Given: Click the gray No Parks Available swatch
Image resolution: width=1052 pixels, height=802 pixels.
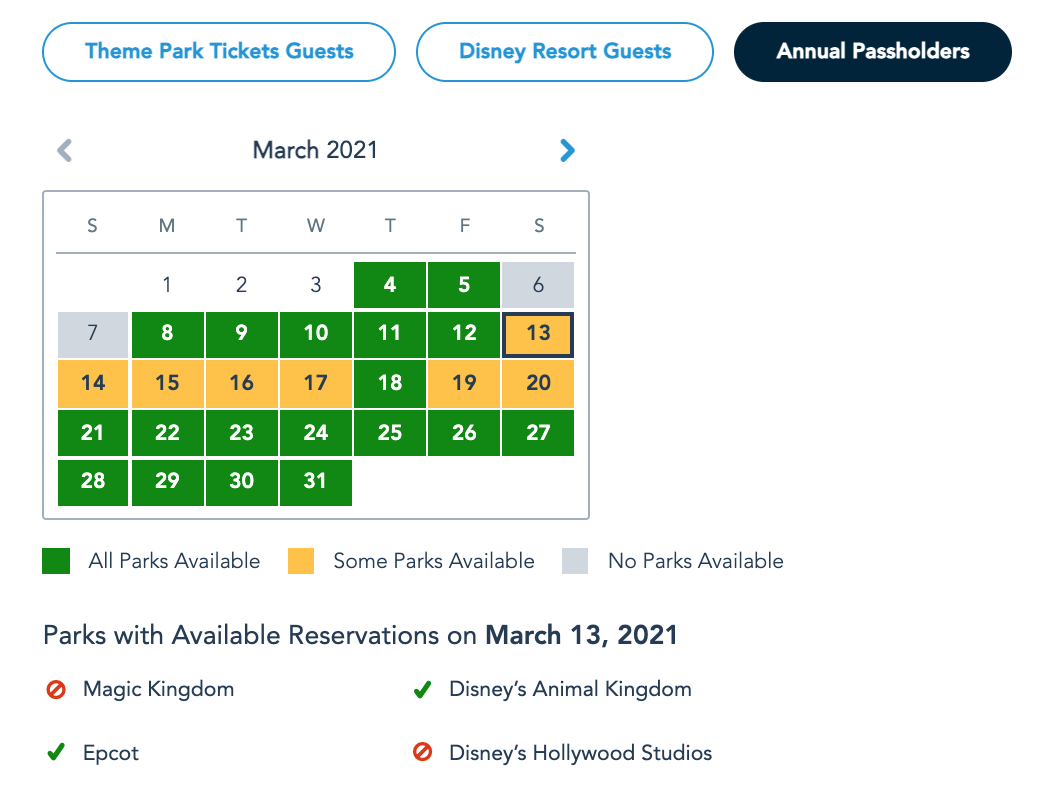Looking at the screenshot, I should (x=575, y=561).
